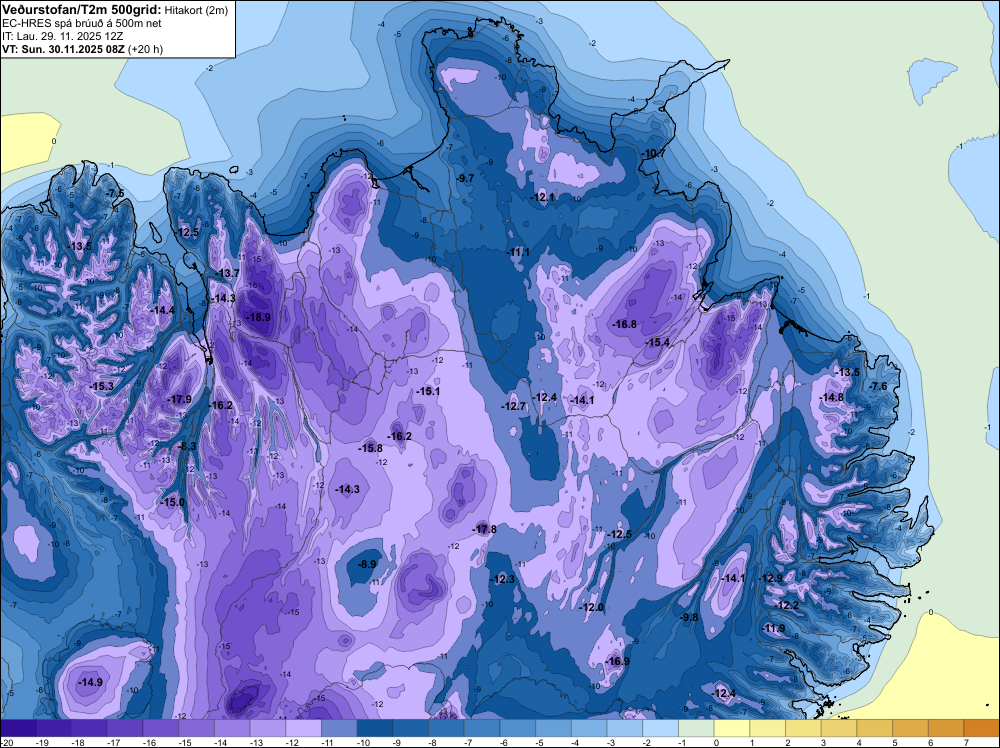Click the '(+20 h)' forecast offset text
The height and width of the screenshot is (748, 1000).
point(145,49)
